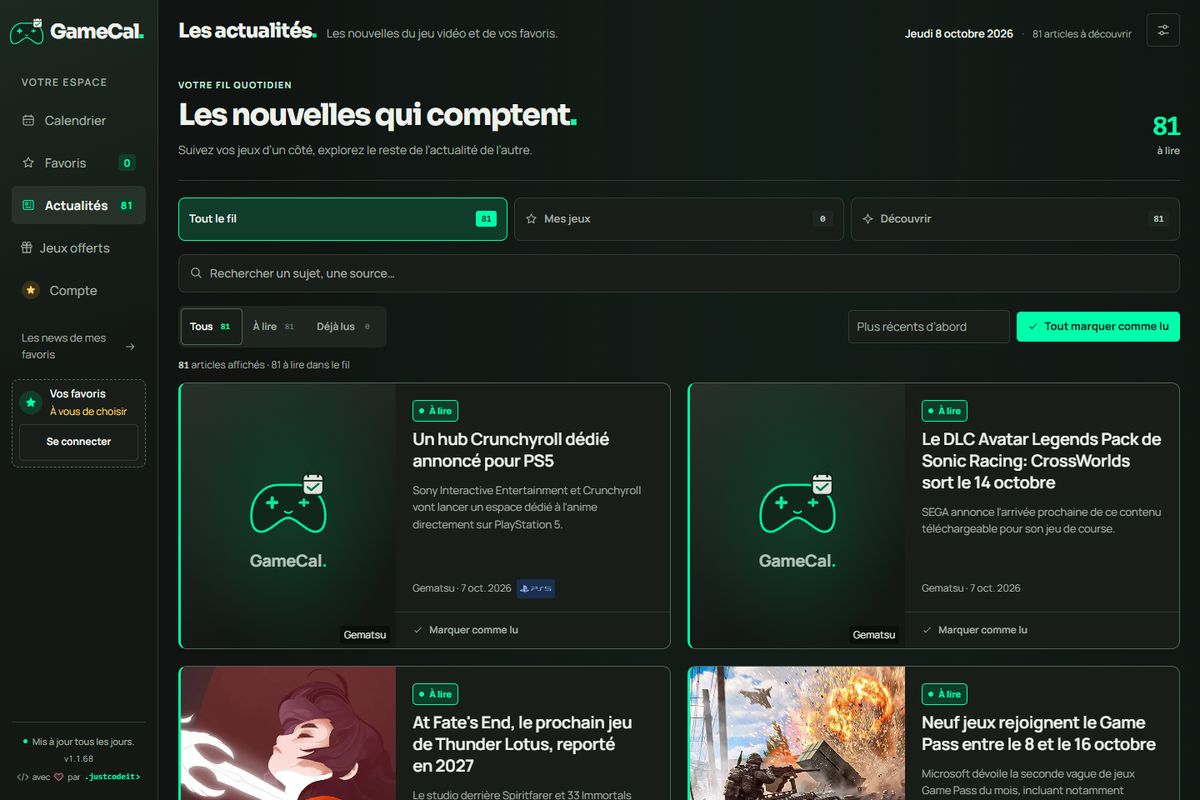Click the At Fate's End artwork thumbnail
The width and height of the screenshot is (1200, 800).
[x=288, y=733]
